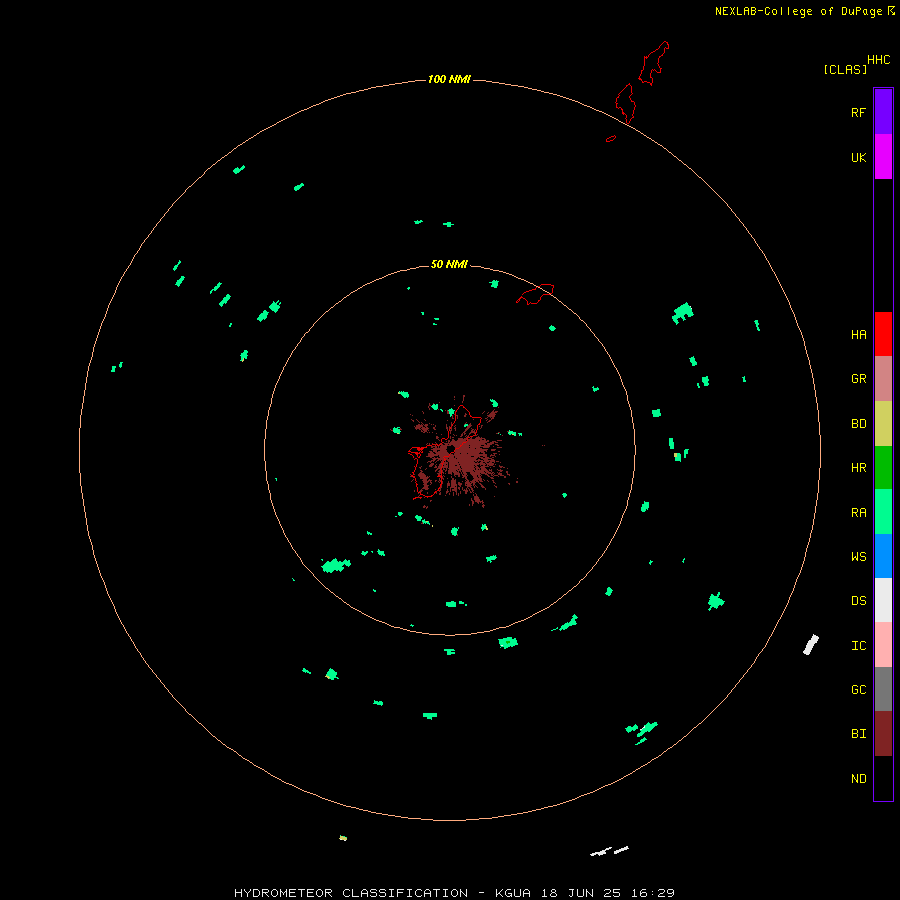This screenshot has height=900, width=900.
Task: Click the GC legend label
Action: pos(858,689)
